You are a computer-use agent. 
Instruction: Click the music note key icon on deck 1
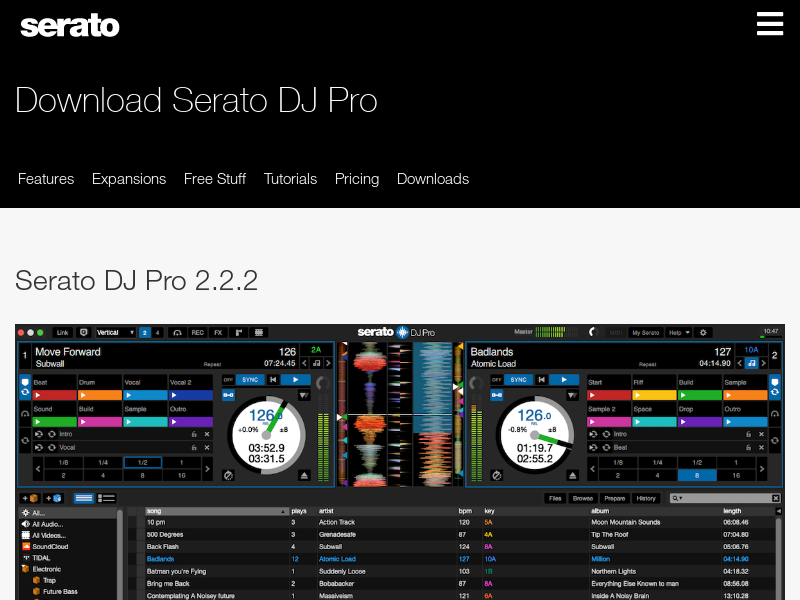[x=316, y=363]
